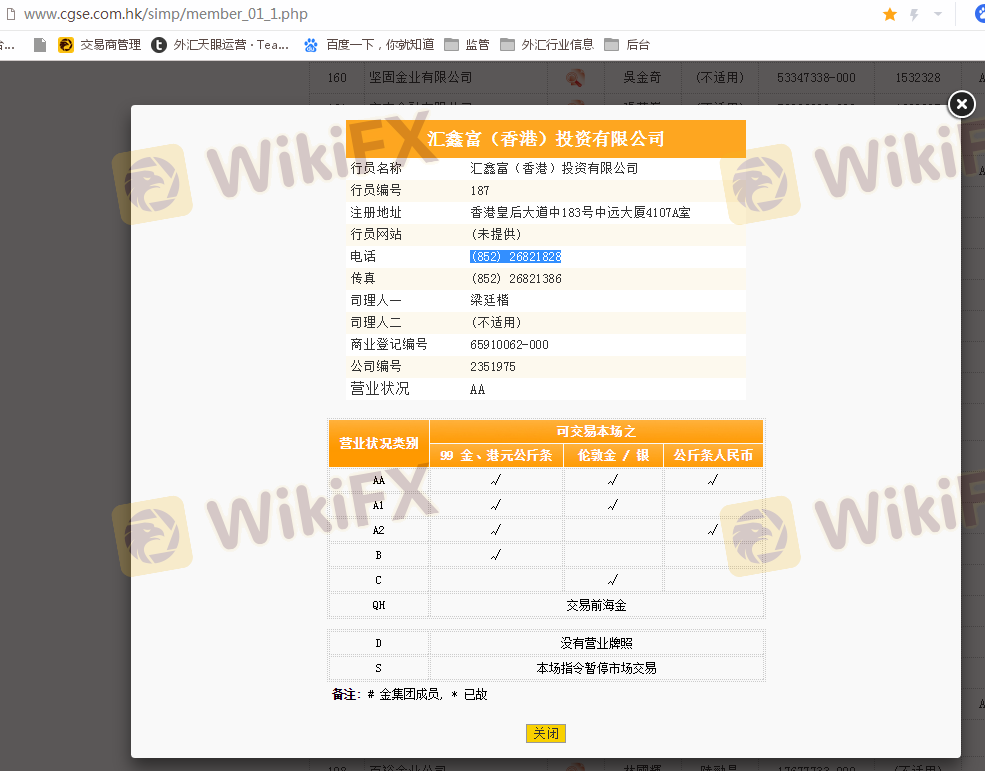This screenshot has width=985, height=771.
Task: Click the member number 187
Action: pyautogui.click(x=480, y=190)
